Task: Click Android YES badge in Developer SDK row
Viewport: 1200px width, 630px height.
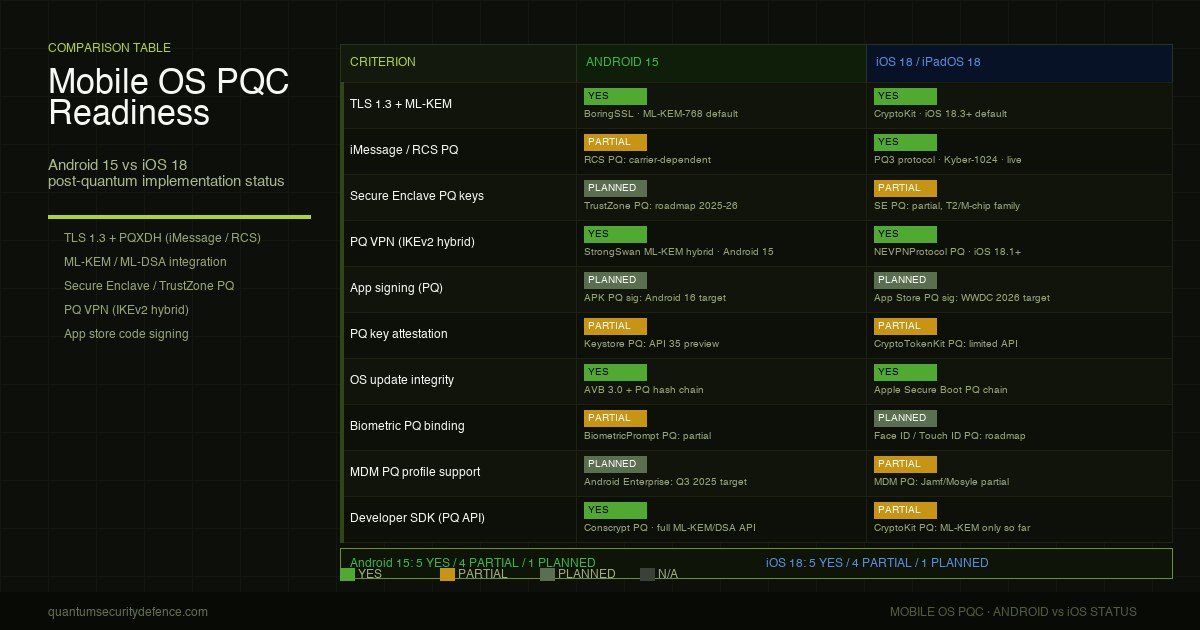Action: 615,510
